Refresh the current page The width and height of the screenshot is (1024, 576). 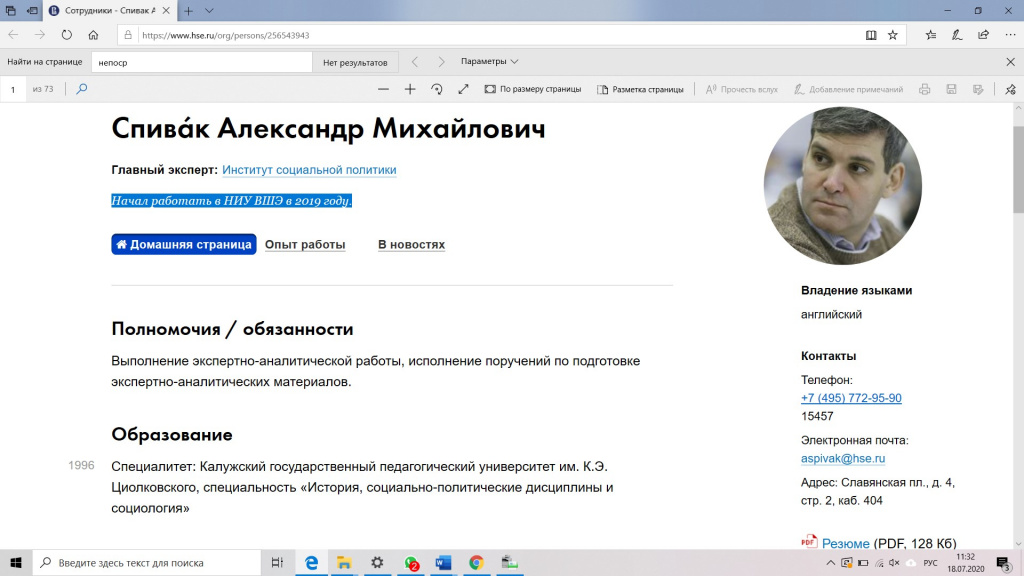(x=67, y=35)
